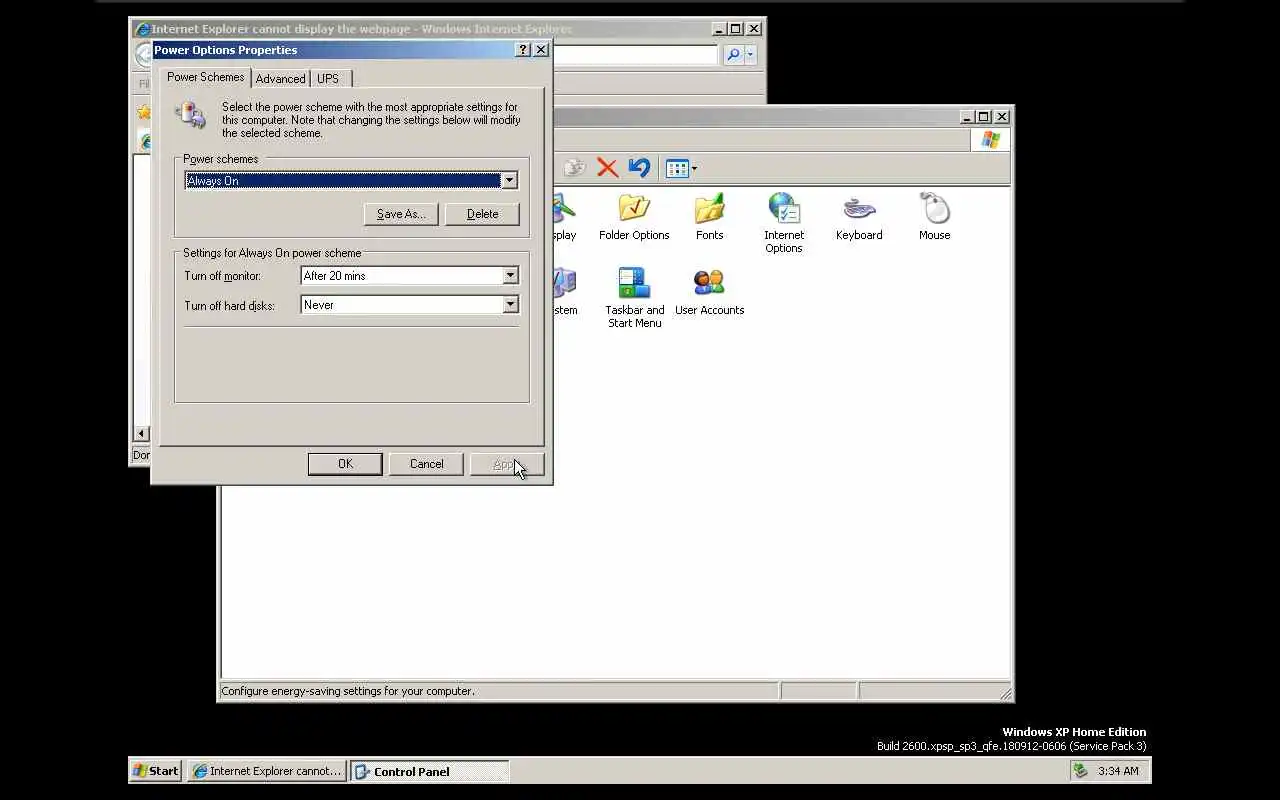
Task: Open the Views toolbar button in Control Panel
Action: click(681, 168)
